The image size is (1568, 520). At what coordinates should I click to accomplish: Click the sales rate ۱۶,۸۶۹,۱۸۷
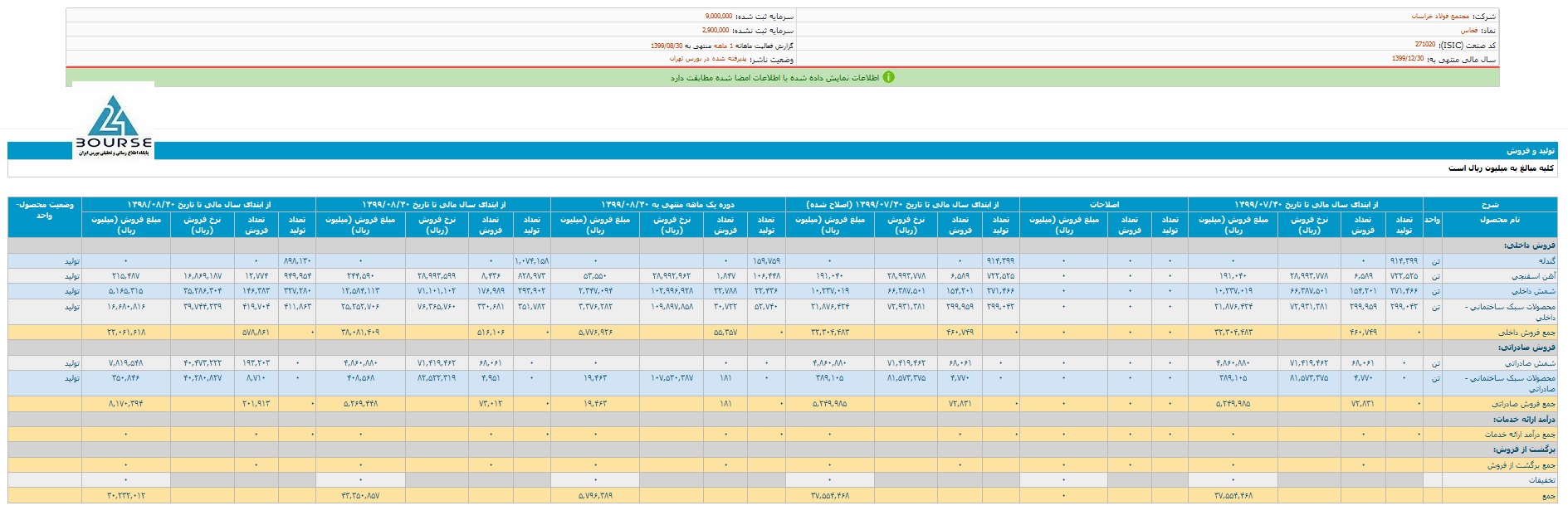(202, 276)
